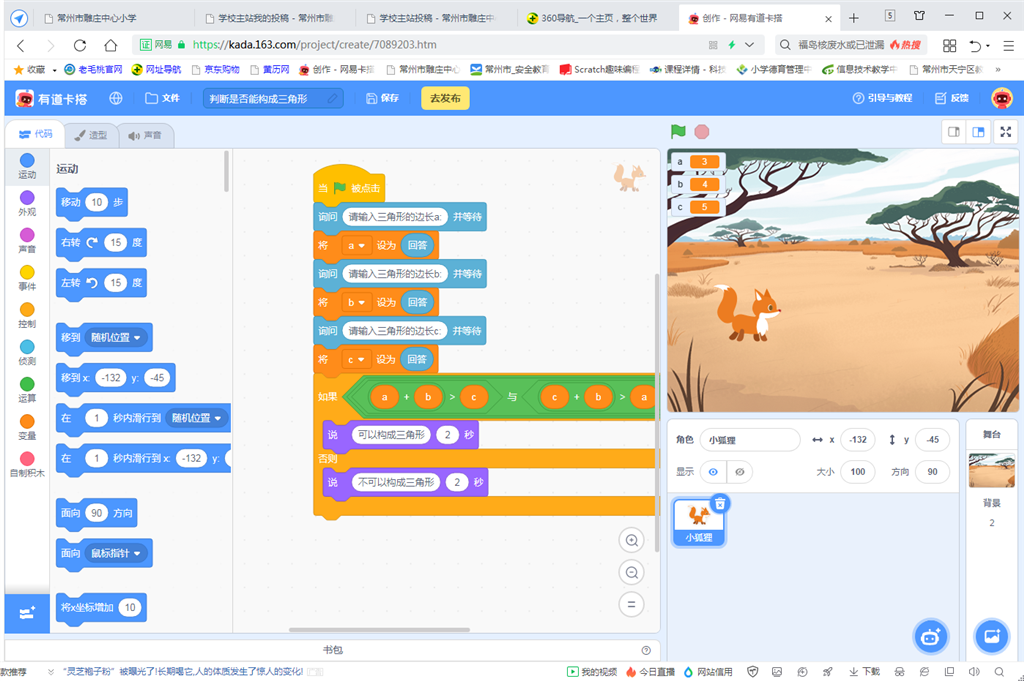Image resolution: width=1024 pixels, height=681 pixels.
Task: Open the add backdrop button under stage panel
Action: point(991,637)
